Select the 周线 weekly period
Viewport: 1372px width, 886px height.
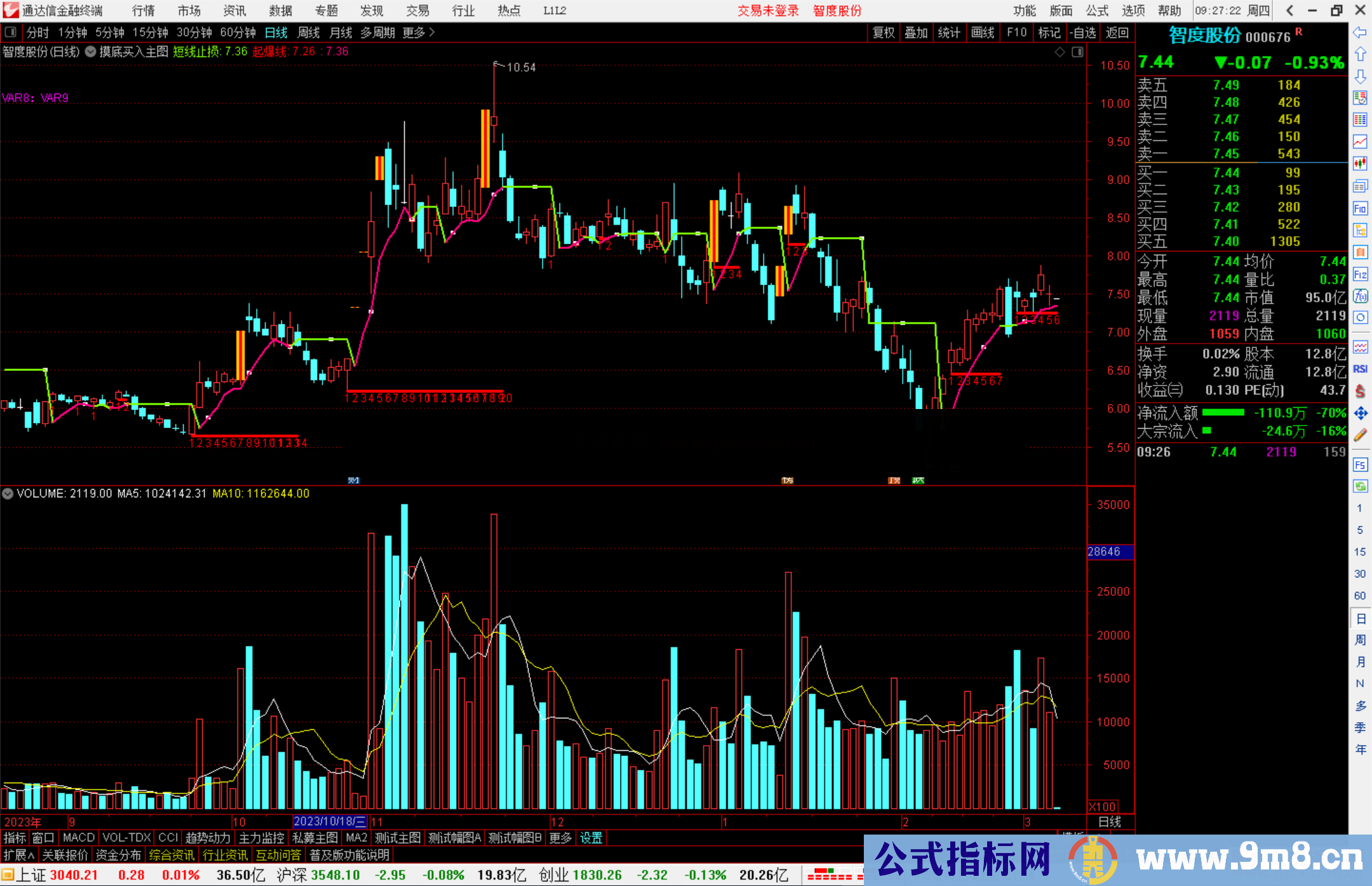(x=309, y=32)
